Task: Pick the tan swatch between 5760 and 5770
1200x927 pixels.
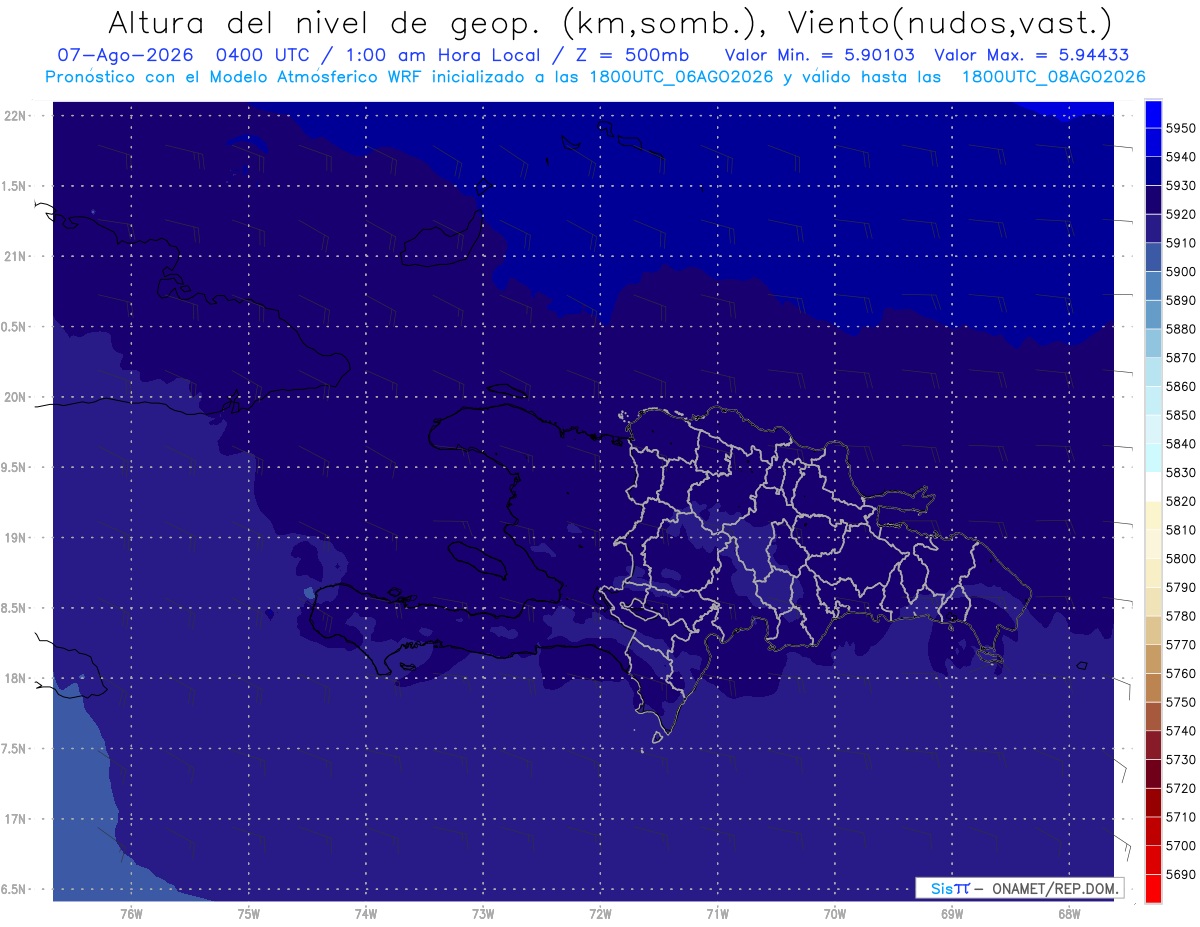Action: [1153, 659]
